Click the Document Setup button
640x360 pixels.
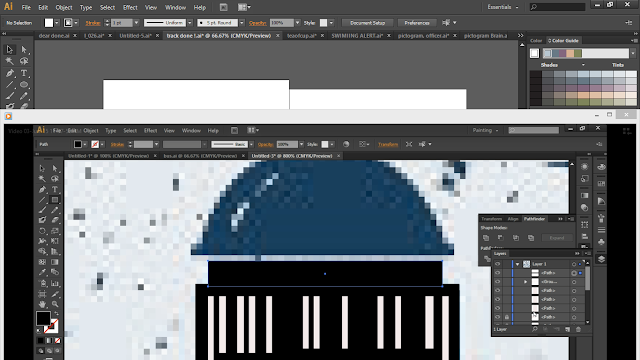367,23
